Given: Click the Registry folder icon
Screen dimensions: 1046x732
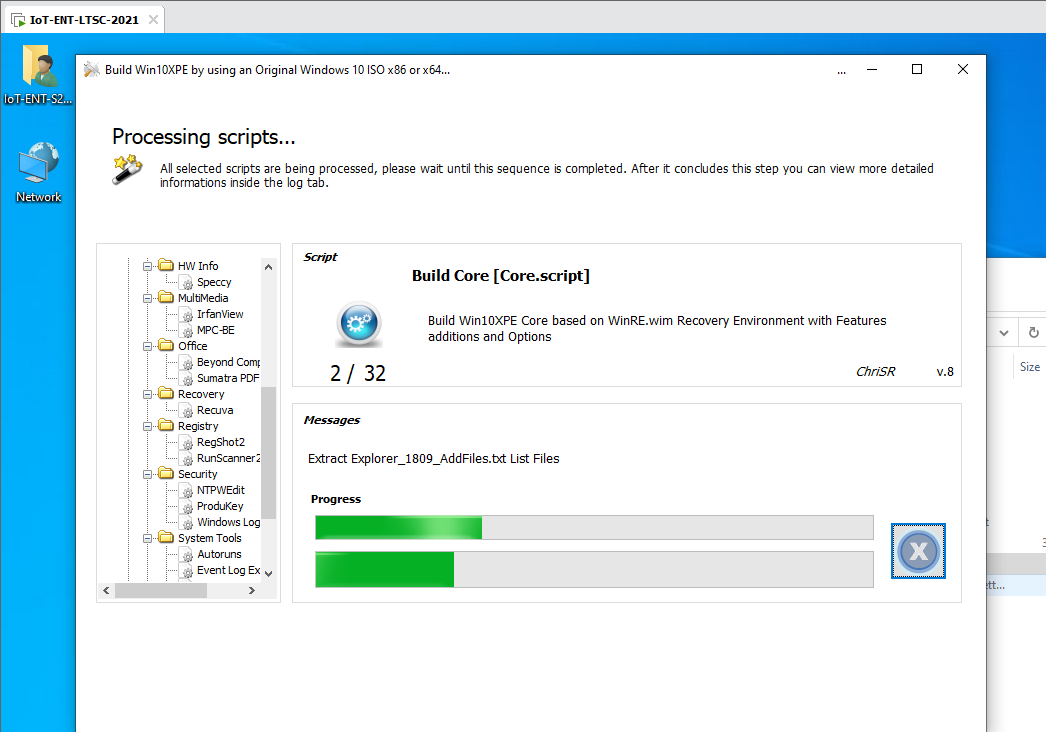Looking at the screenshot, I should coord(166,426).
